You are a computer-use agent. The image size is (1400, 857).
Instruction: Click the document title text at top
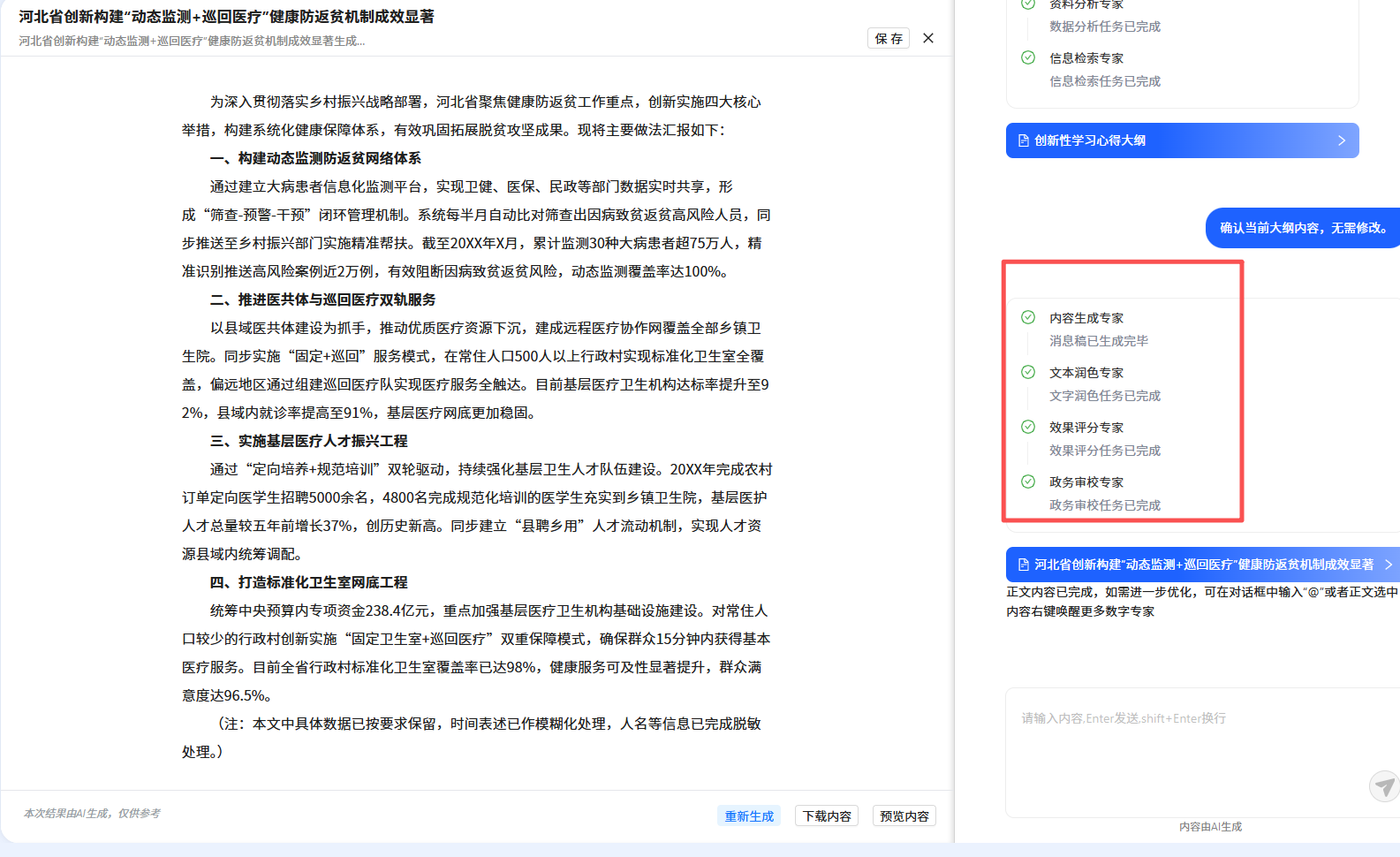[x=226, y=17]
